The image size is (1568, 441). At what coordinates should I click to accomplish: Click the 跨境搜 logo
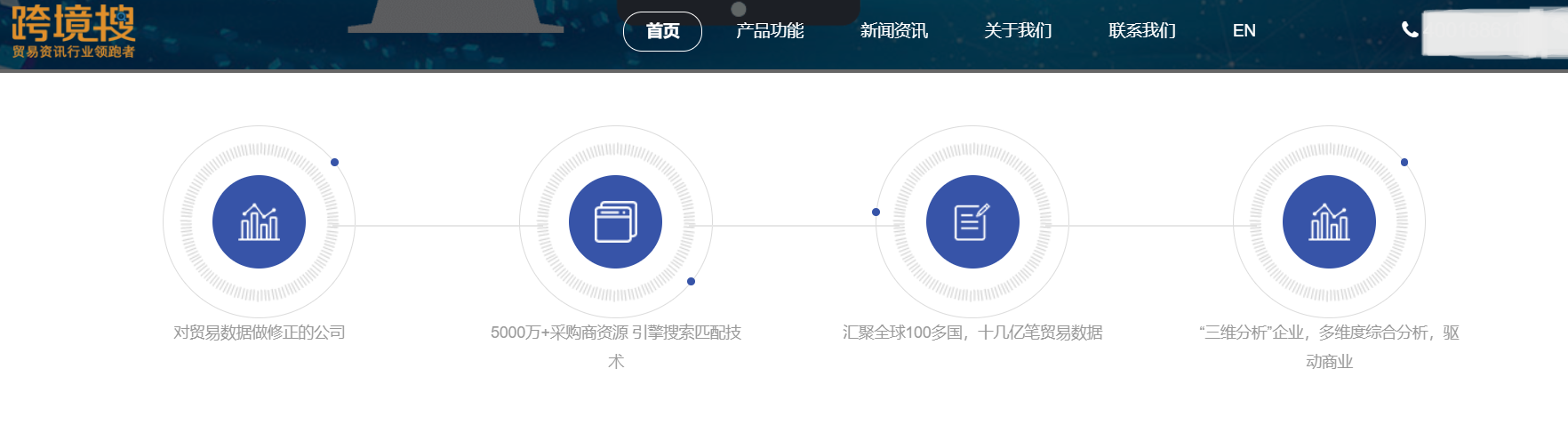[73, 31]
